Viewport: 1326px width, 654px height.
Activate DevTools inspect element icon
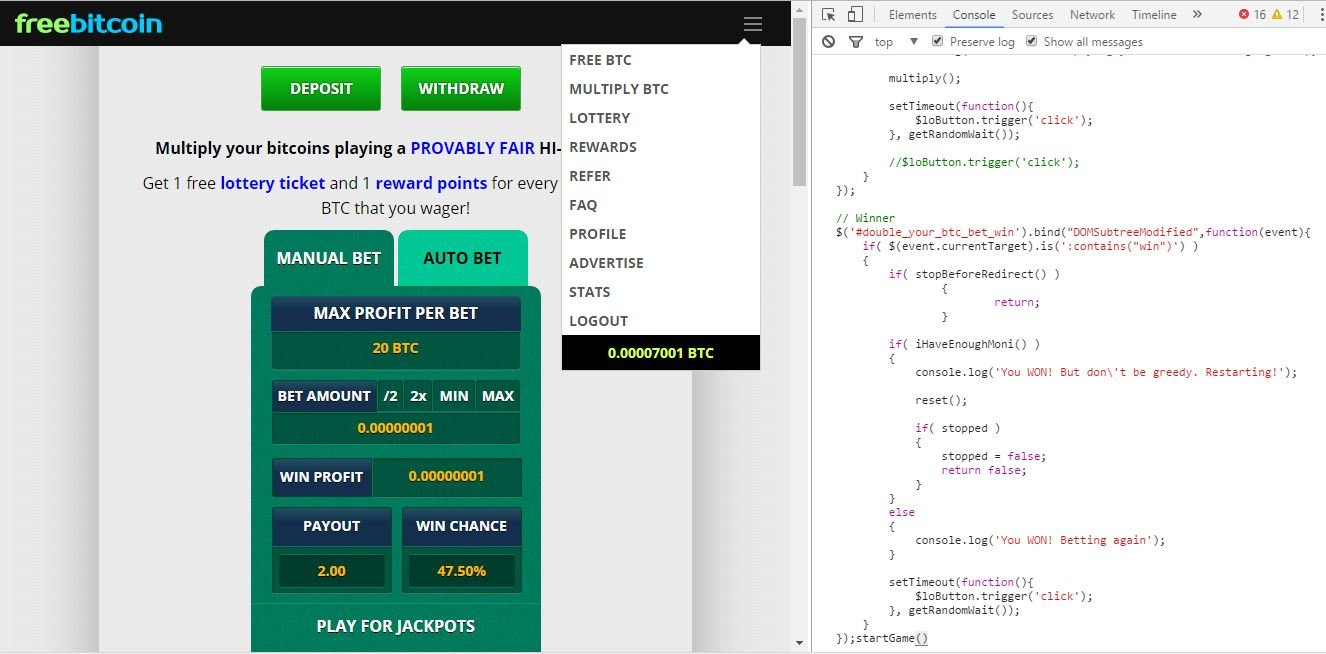pyautogui.click(x=829, y=14)
